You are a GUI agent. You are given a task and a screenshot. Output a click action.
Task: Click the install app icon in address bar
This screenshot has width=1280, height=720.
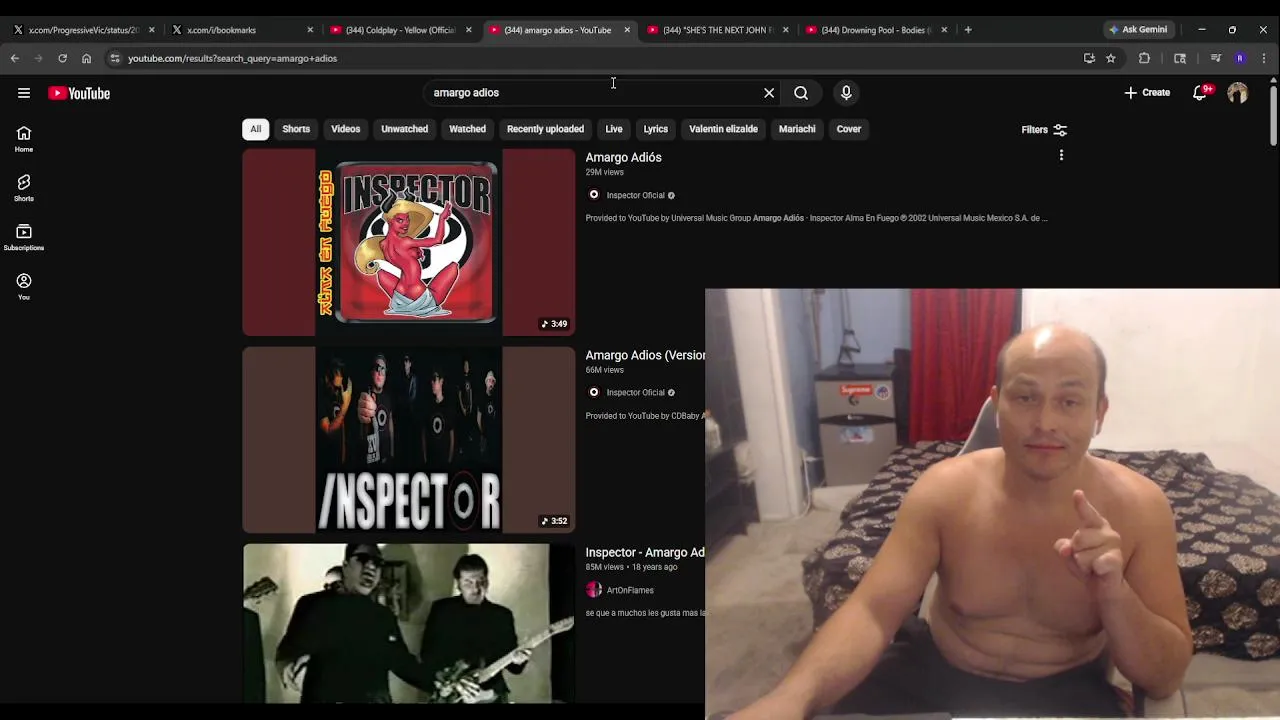(x=1089, y=58)
